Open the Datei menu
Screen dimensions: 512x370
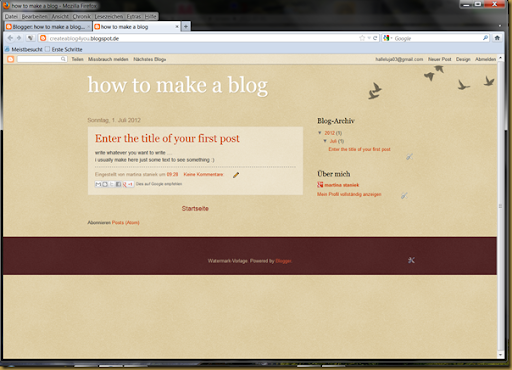pos(11,16)
